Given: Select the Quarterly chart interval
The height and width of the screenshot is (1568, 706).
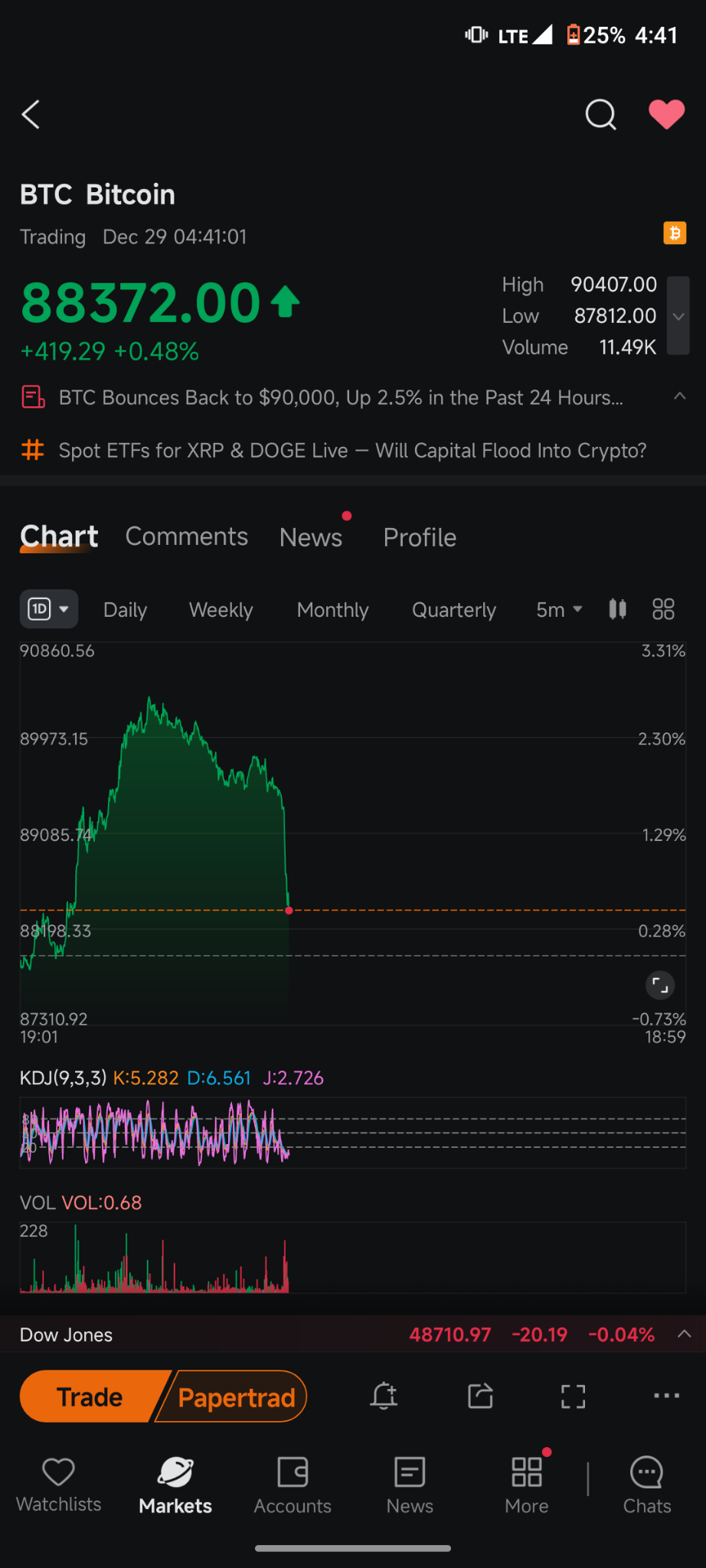Looking at the screenshot, I should tap(454, 610).
